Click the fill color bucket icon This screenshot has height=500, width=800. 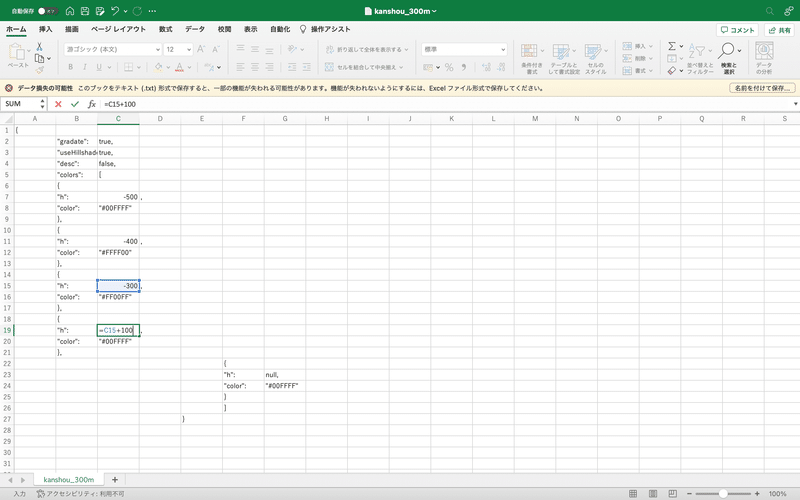(158, 67)
